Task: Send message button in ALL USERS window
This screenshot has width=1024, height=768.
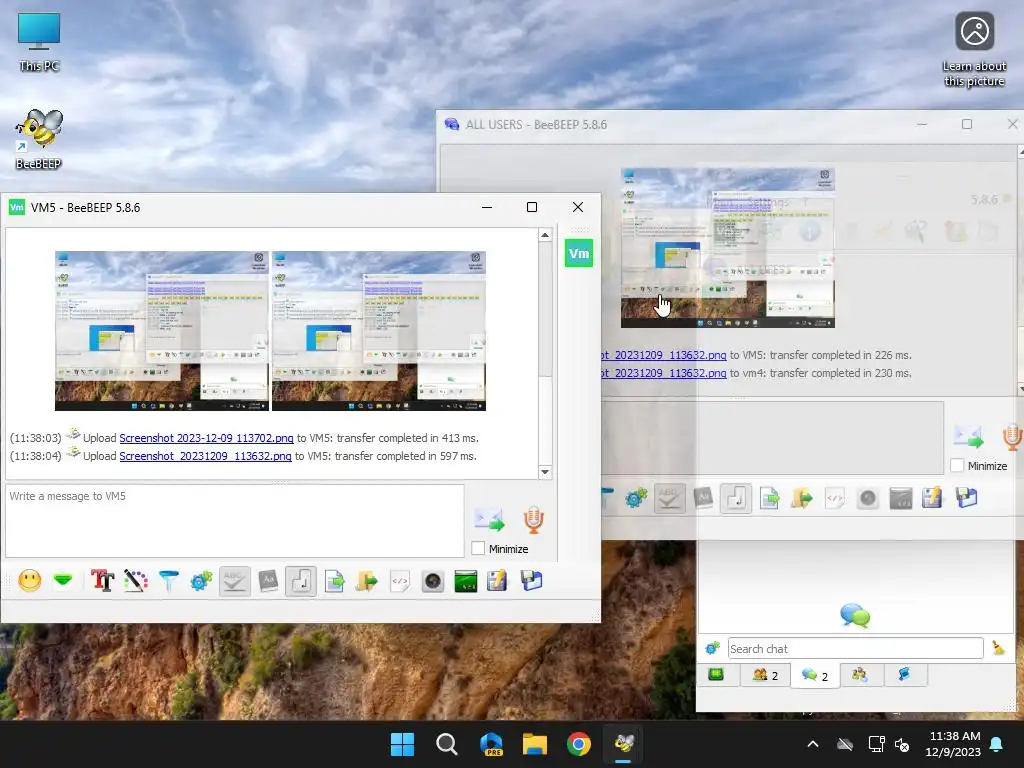Action: [x=968, y=437]
